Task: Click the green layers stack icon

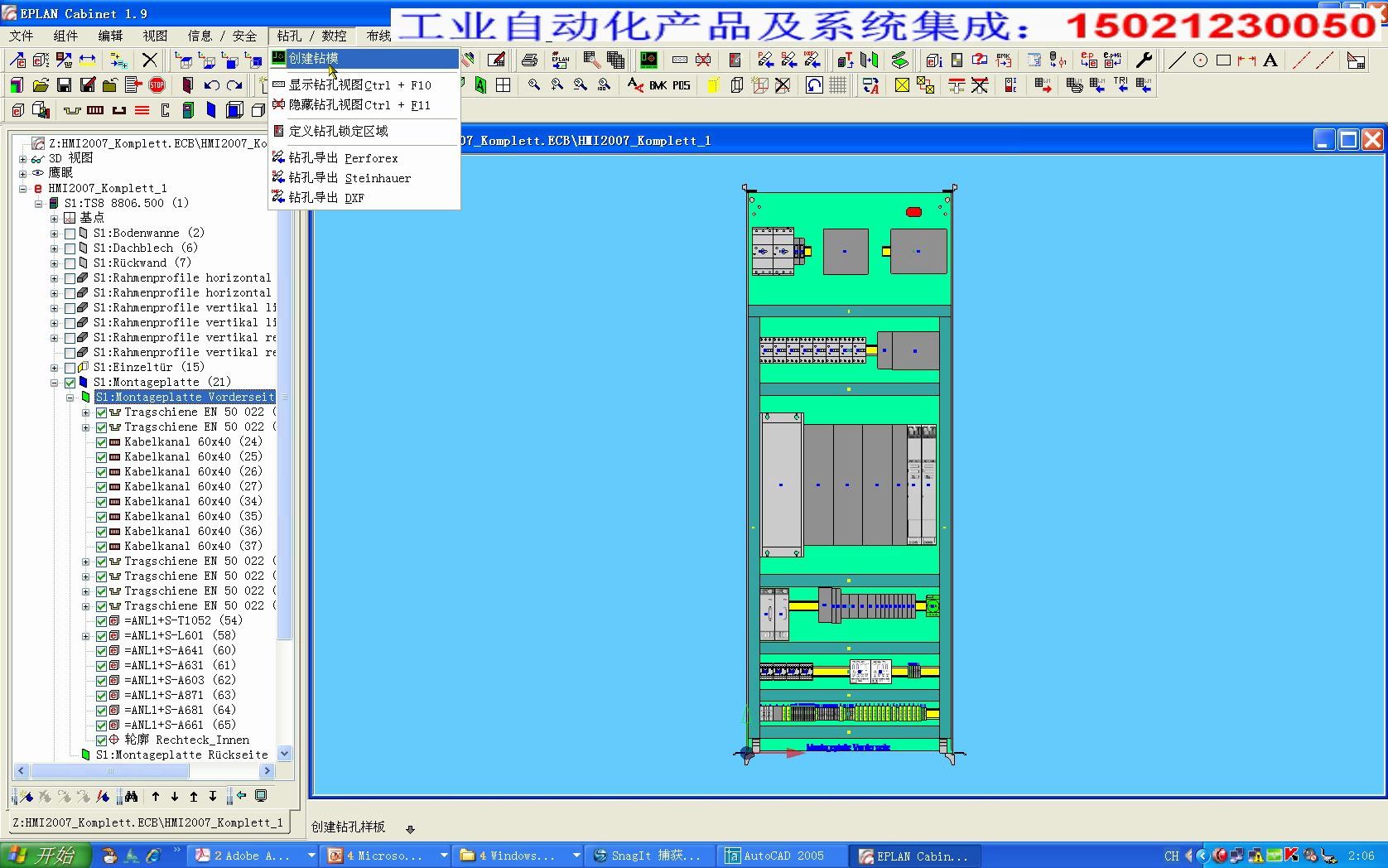Action: point(899,60)
